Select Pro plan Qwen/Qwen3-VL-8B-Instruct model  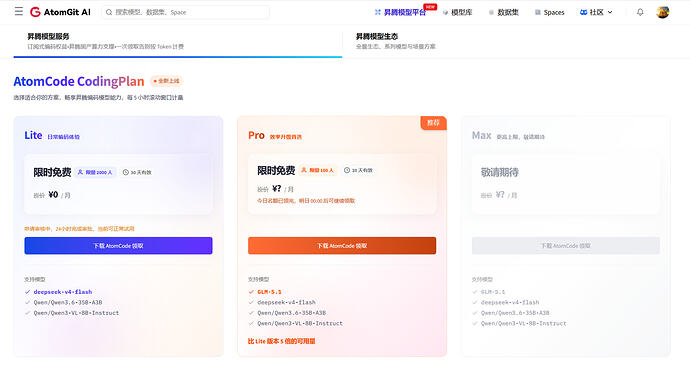pyautogui.click(x=300, y=324)
